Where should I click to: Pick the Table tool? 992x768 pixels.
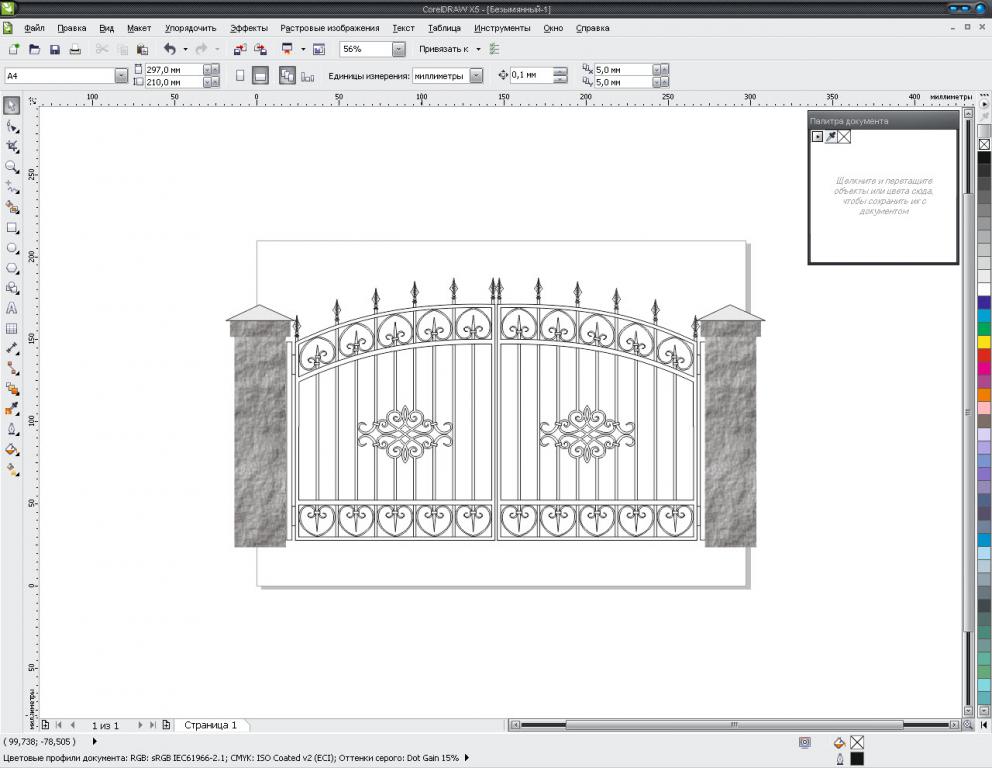tap(12, 328)
